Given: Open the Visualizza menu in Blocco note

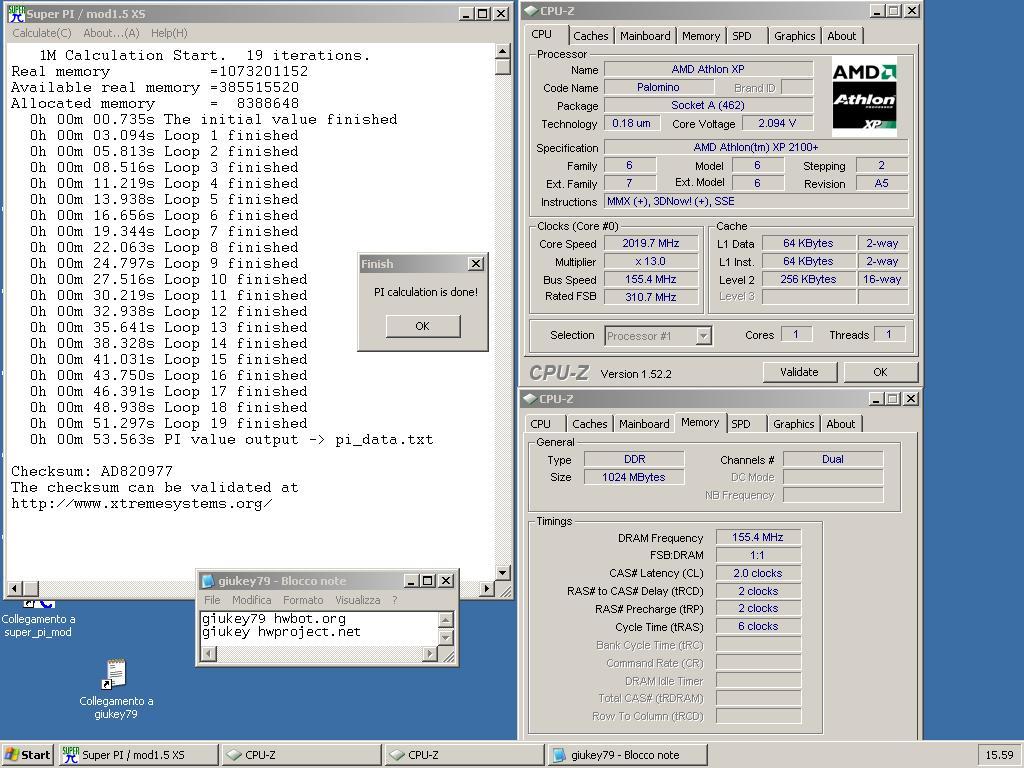Looking at the screenshot, I should click(x=358, y=600).
